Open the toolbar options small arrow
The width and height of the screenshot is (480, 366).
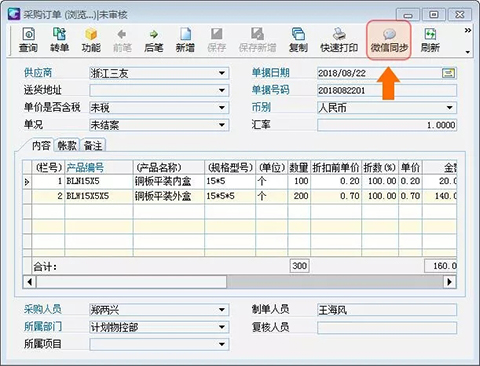click(x=468, y=52)
